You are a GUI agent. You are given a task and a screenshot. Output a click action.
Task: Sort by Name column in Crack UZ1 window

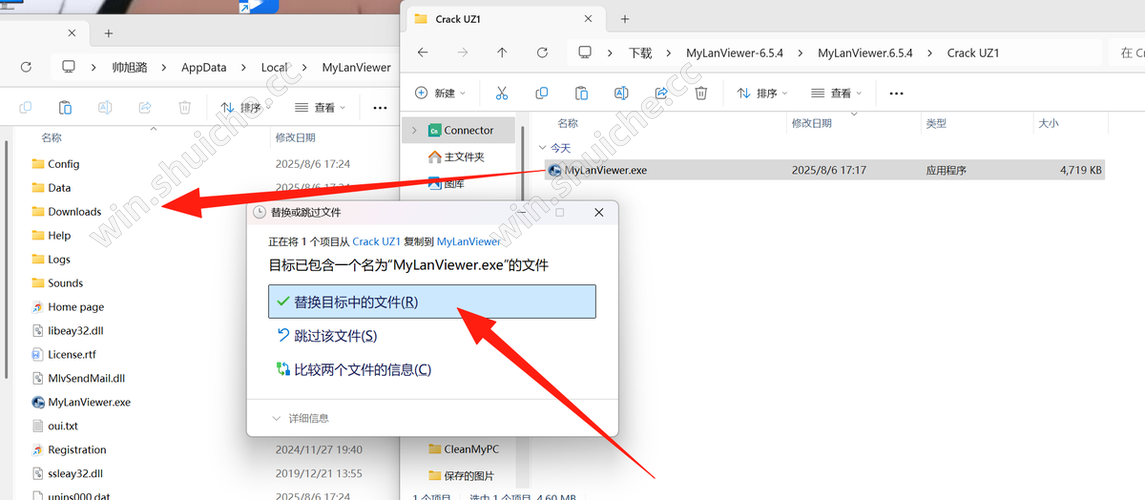point(567,123)
